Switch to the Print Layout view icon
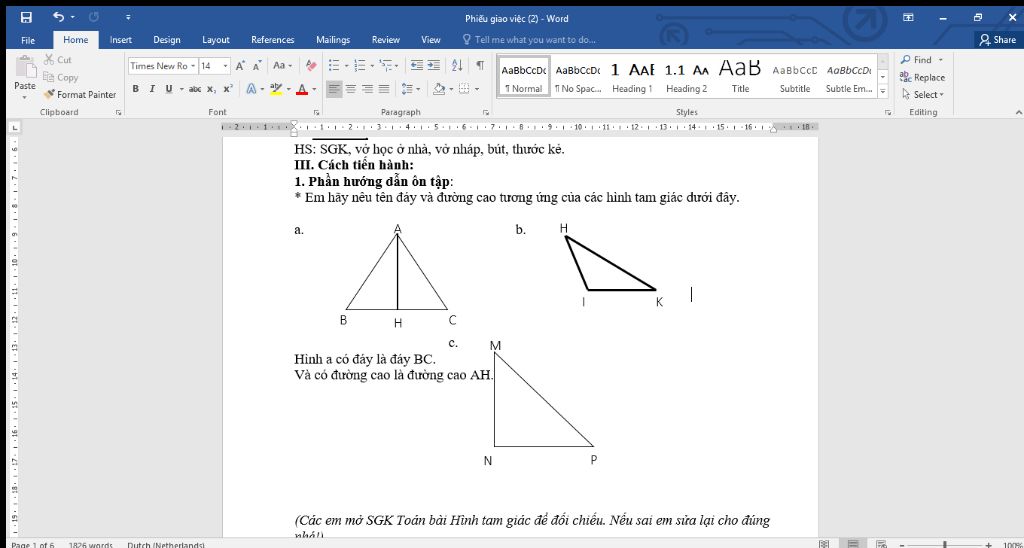Screen dimensions: 1024x548 click(853, 543)
